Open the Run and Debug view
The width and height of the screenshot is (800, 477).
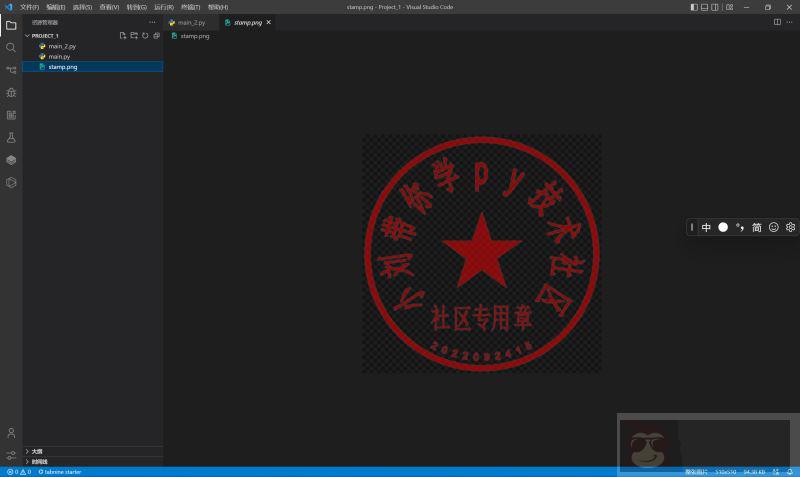(11, 92)
